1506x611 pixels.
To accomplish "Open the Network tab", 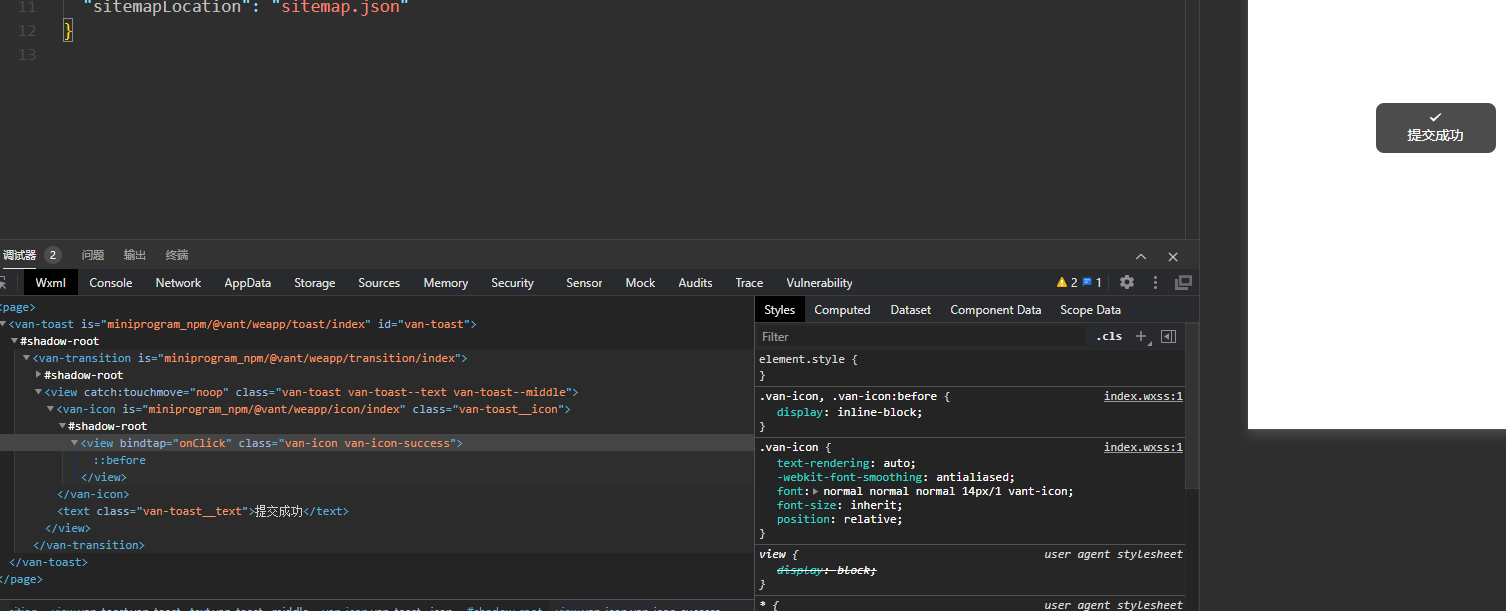I will pos(179,283).
